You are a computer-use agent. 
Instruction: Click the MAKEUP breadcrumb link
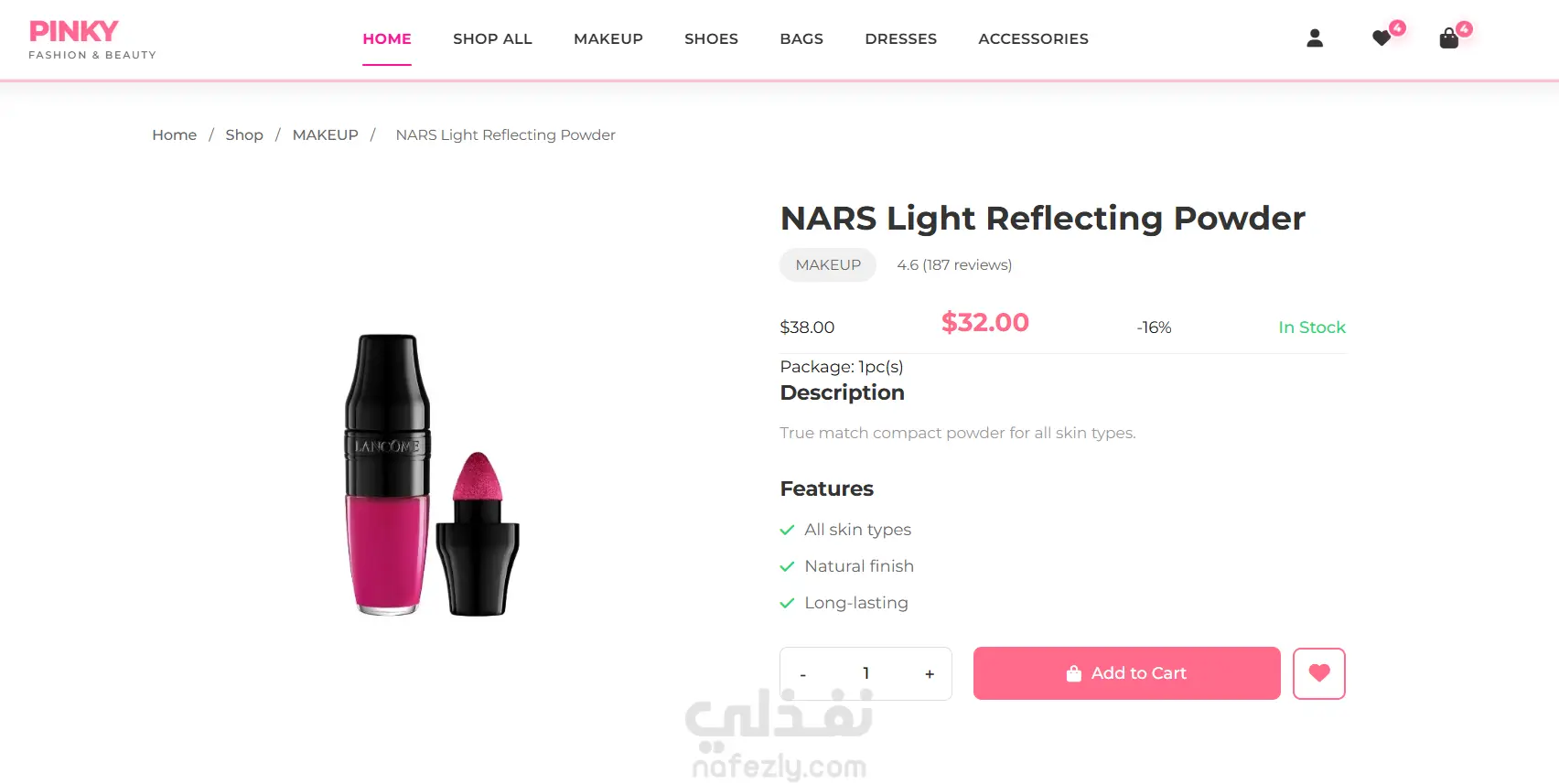pyautogui.click(x=325, y=135)
